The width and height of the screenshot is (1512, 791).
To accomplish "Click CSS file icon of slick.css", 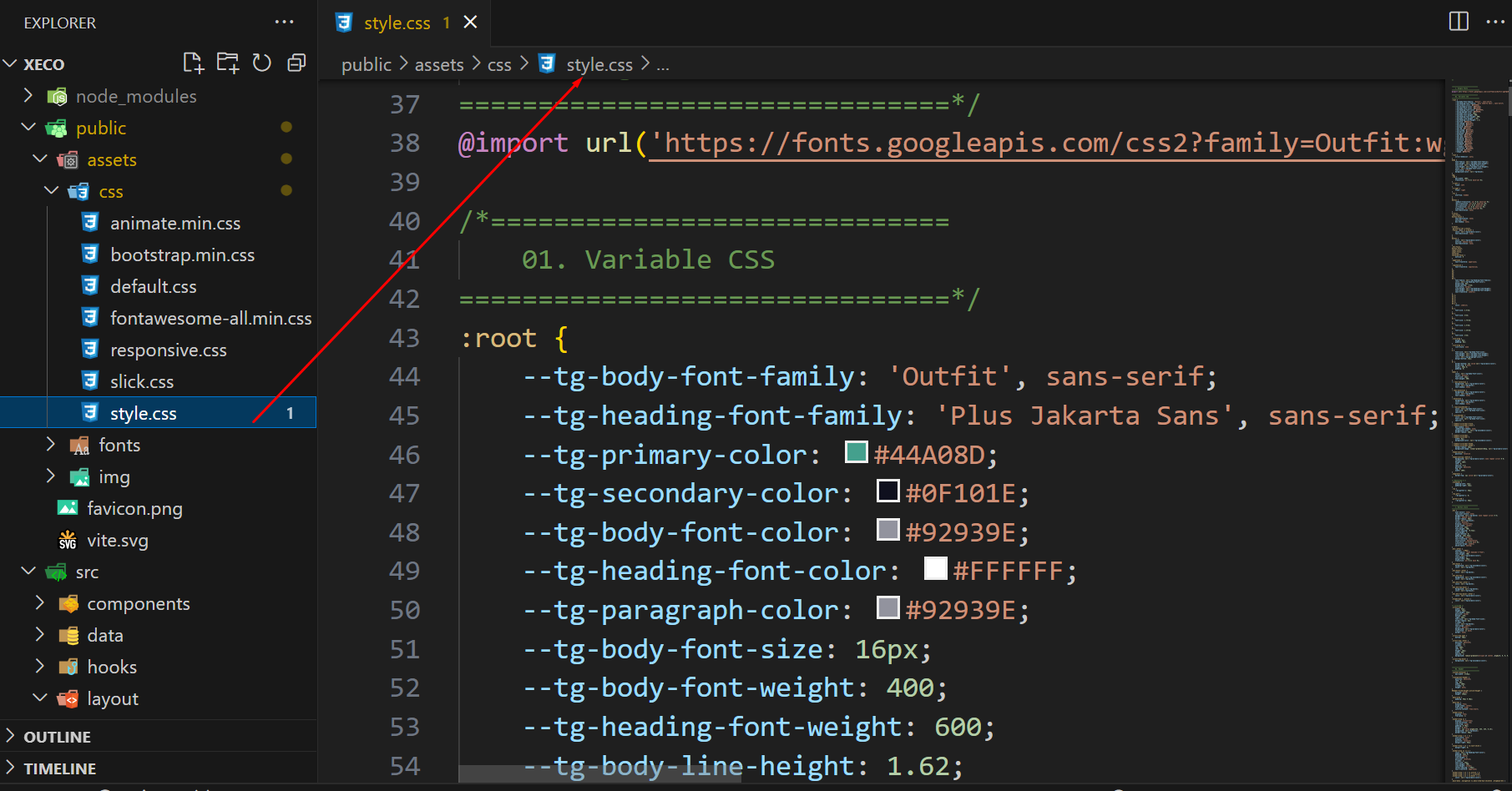I will (x=90, y=381).
